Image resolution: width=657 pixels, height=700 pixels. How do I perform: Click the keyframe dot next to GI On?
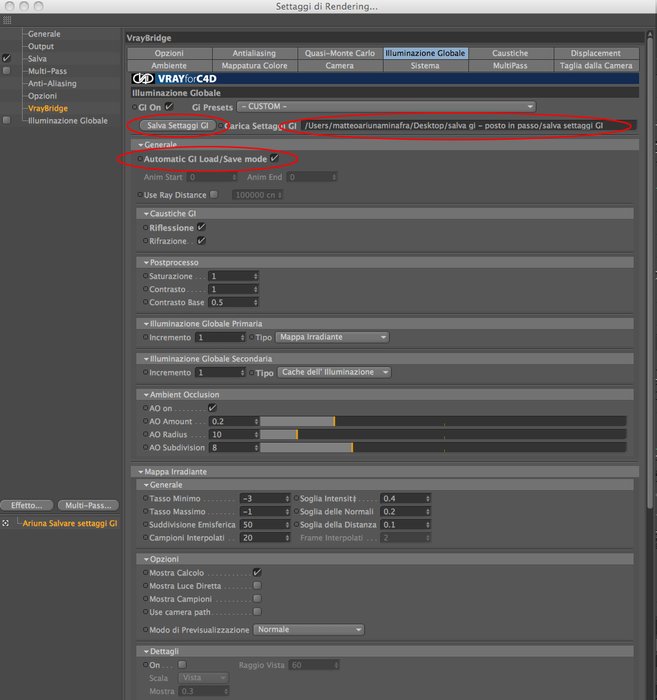[134, 107]
